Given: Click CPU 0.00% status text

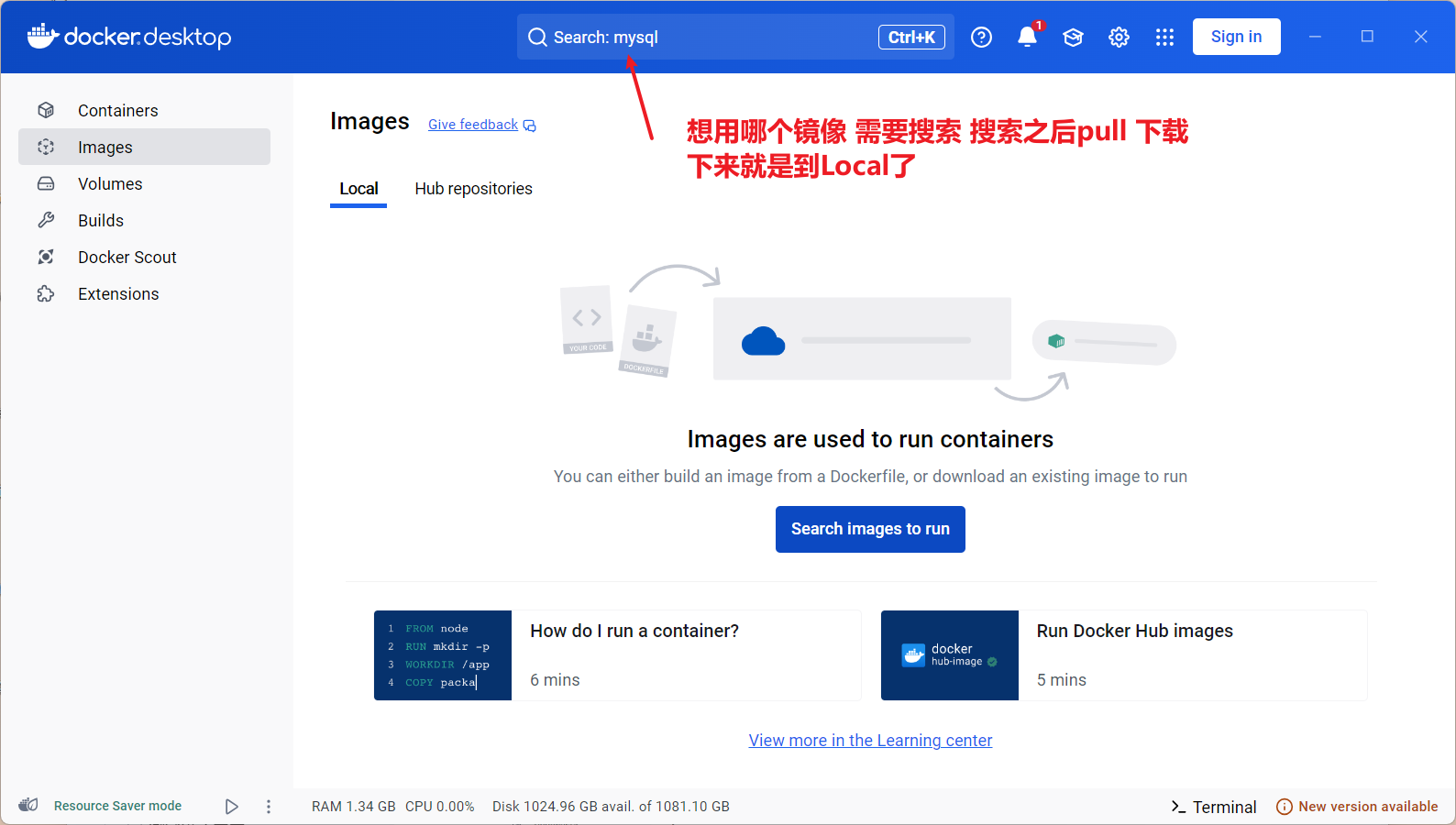Looking at the screenshot, I should [440, 807].
